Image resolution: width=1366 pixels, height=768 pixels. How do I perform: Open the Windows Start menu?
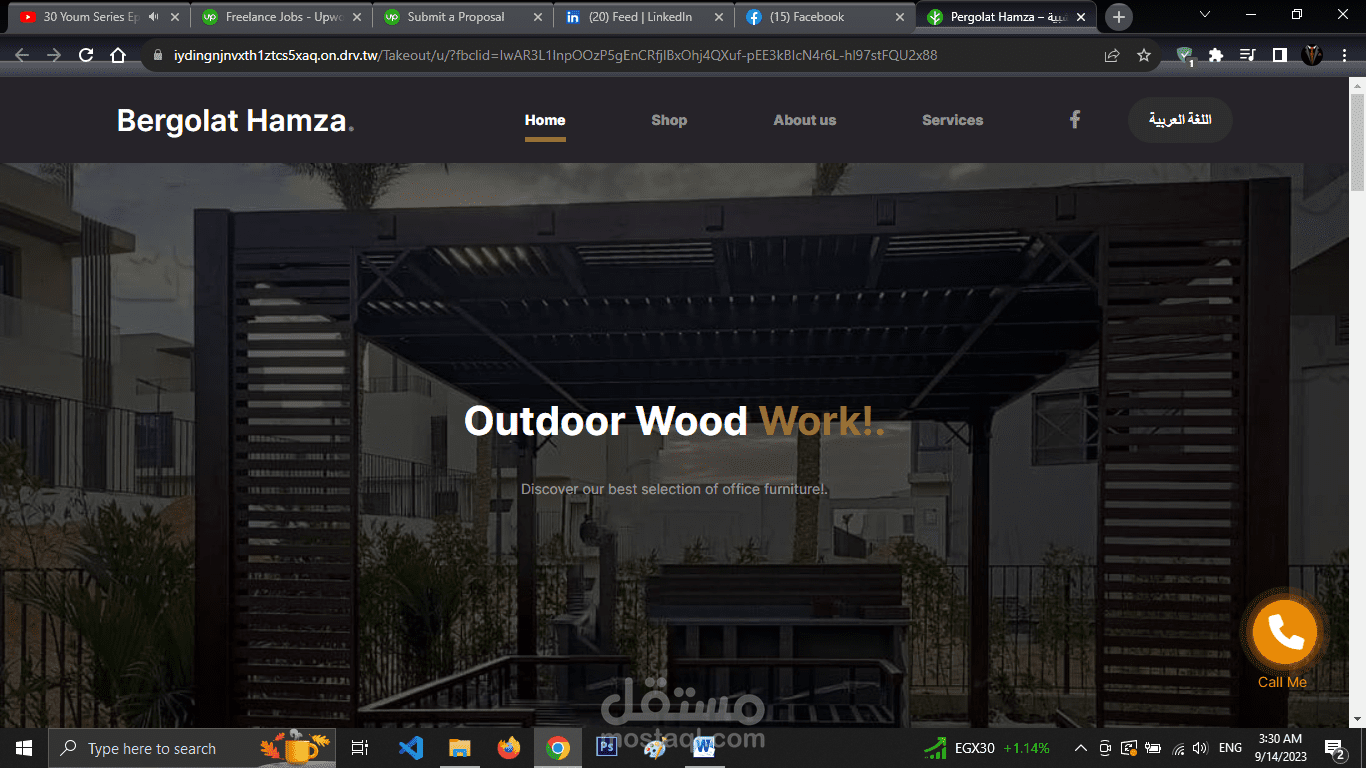(x=24, y=748)
